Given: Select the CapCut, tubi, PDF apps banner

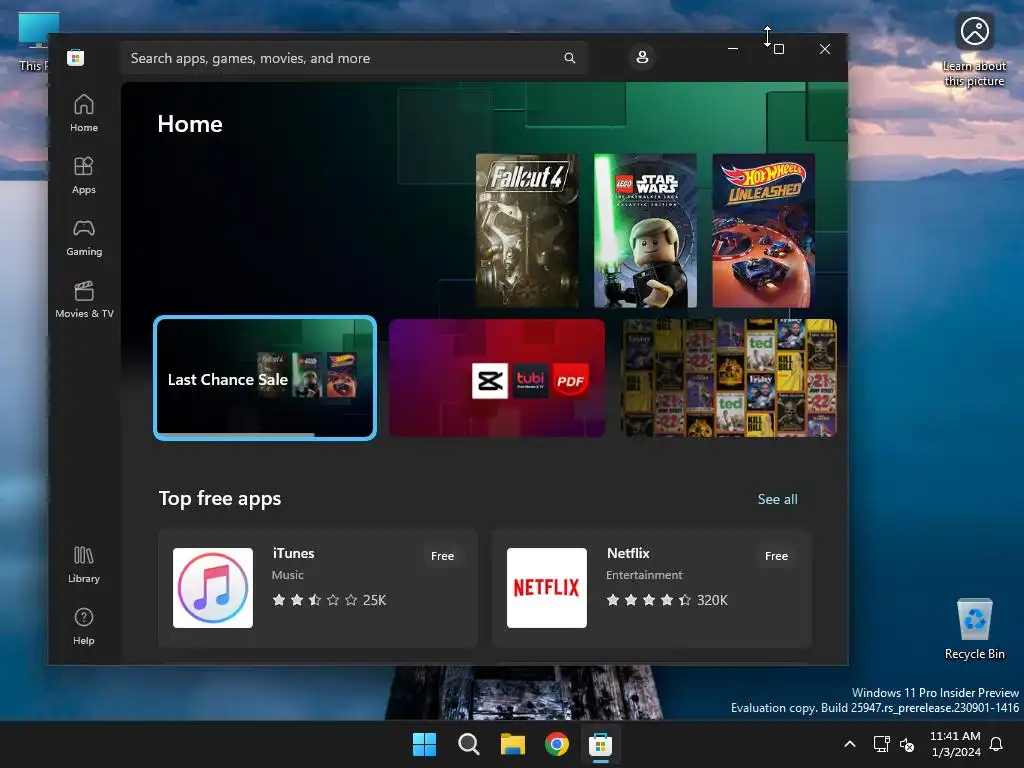Looking at the screenshot, I should 497,378.
